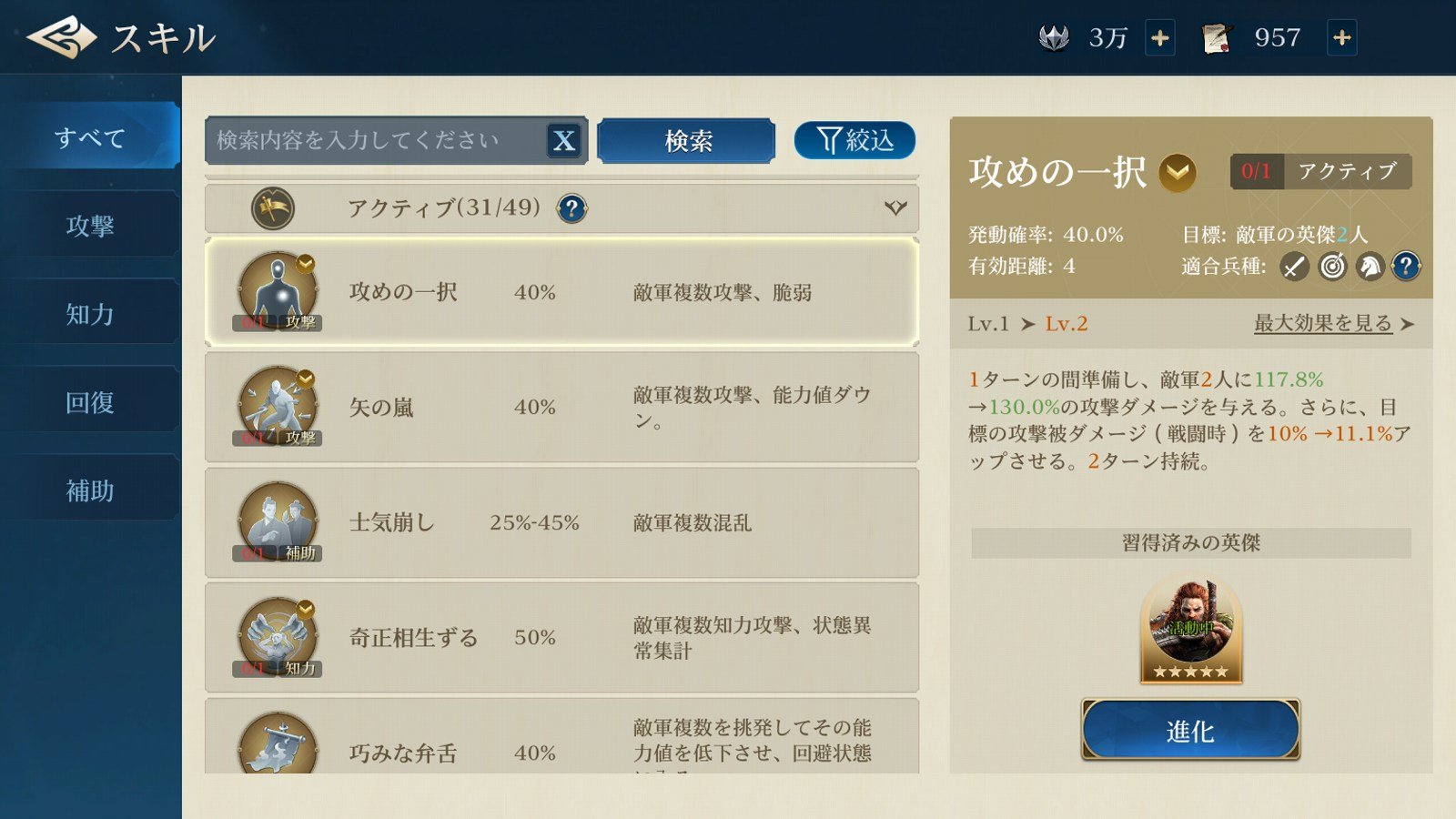The height and width of the screenshot is (819, 1456).
Task: Click the flag icon in アクティブ header
Action: click(x=273, y=208)
